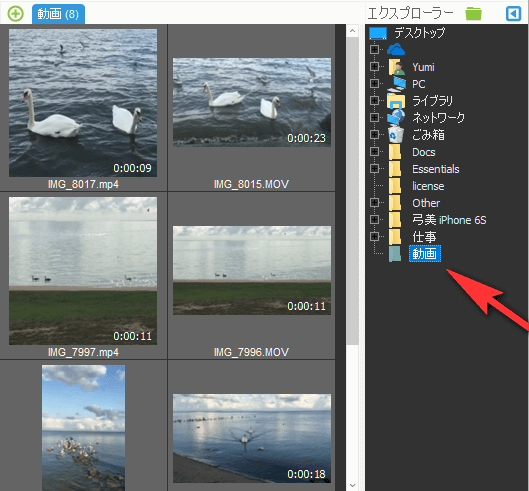529x491 pixels.
Task: Select the Yumi label in the tree
Action: click(x=423, y=67)
